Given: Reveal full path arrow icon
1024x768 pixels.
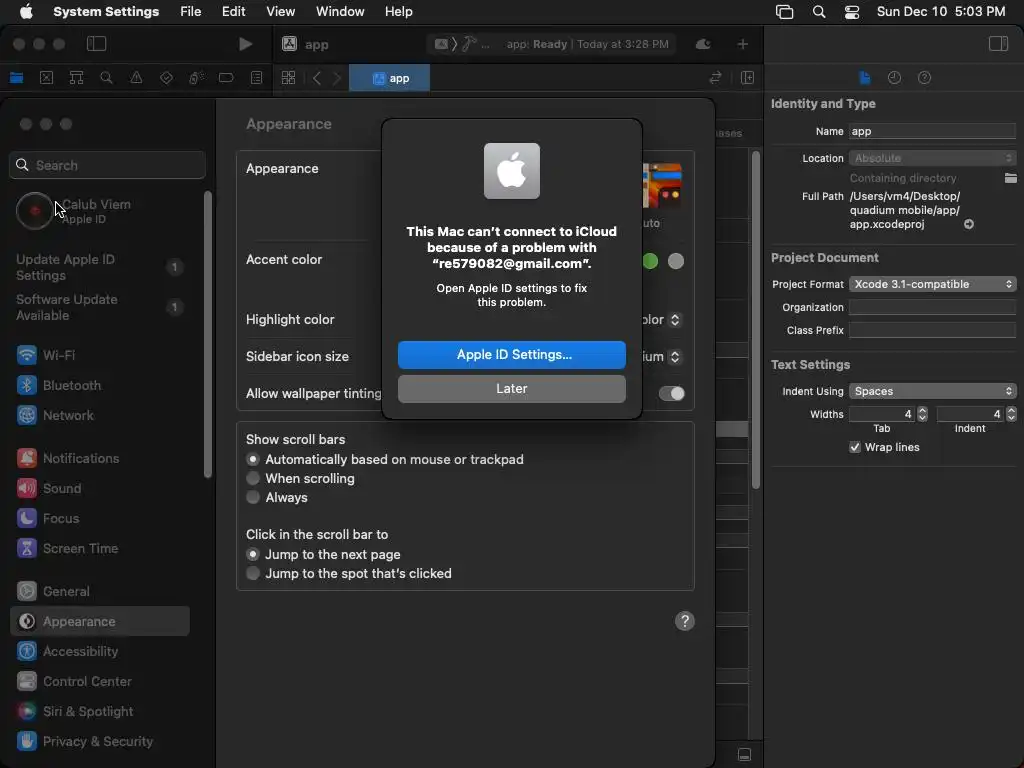Looking at the screenshot, I should coord(969,224).
